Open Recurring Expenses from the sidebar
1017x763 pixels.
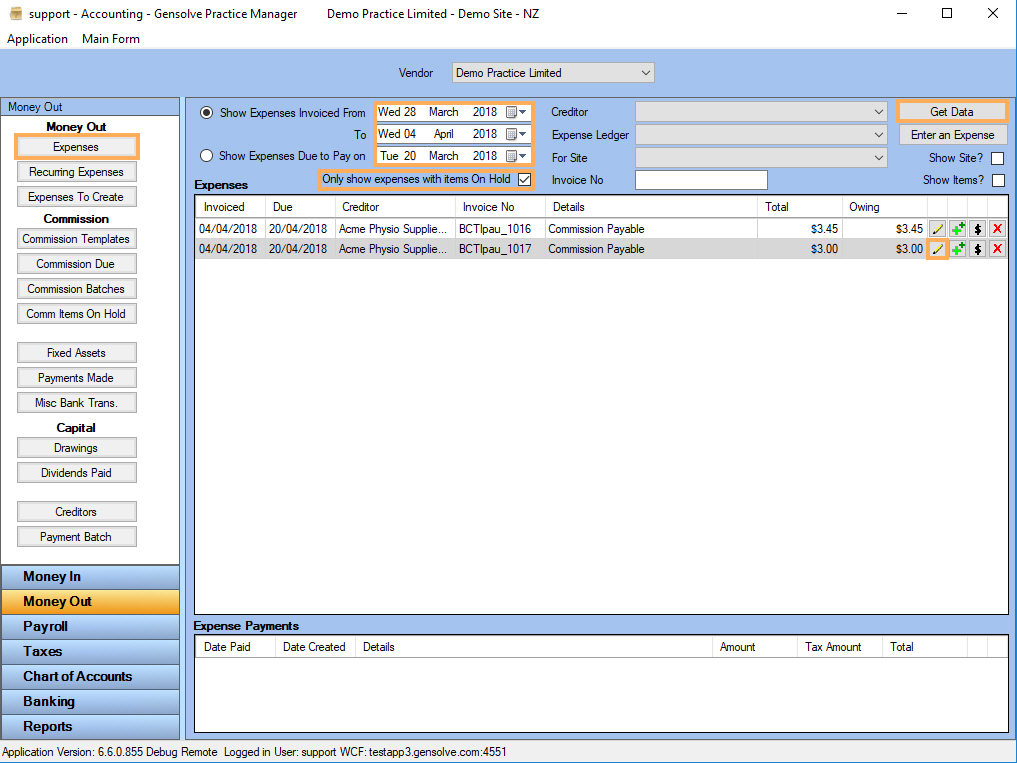tap(76, 172)
